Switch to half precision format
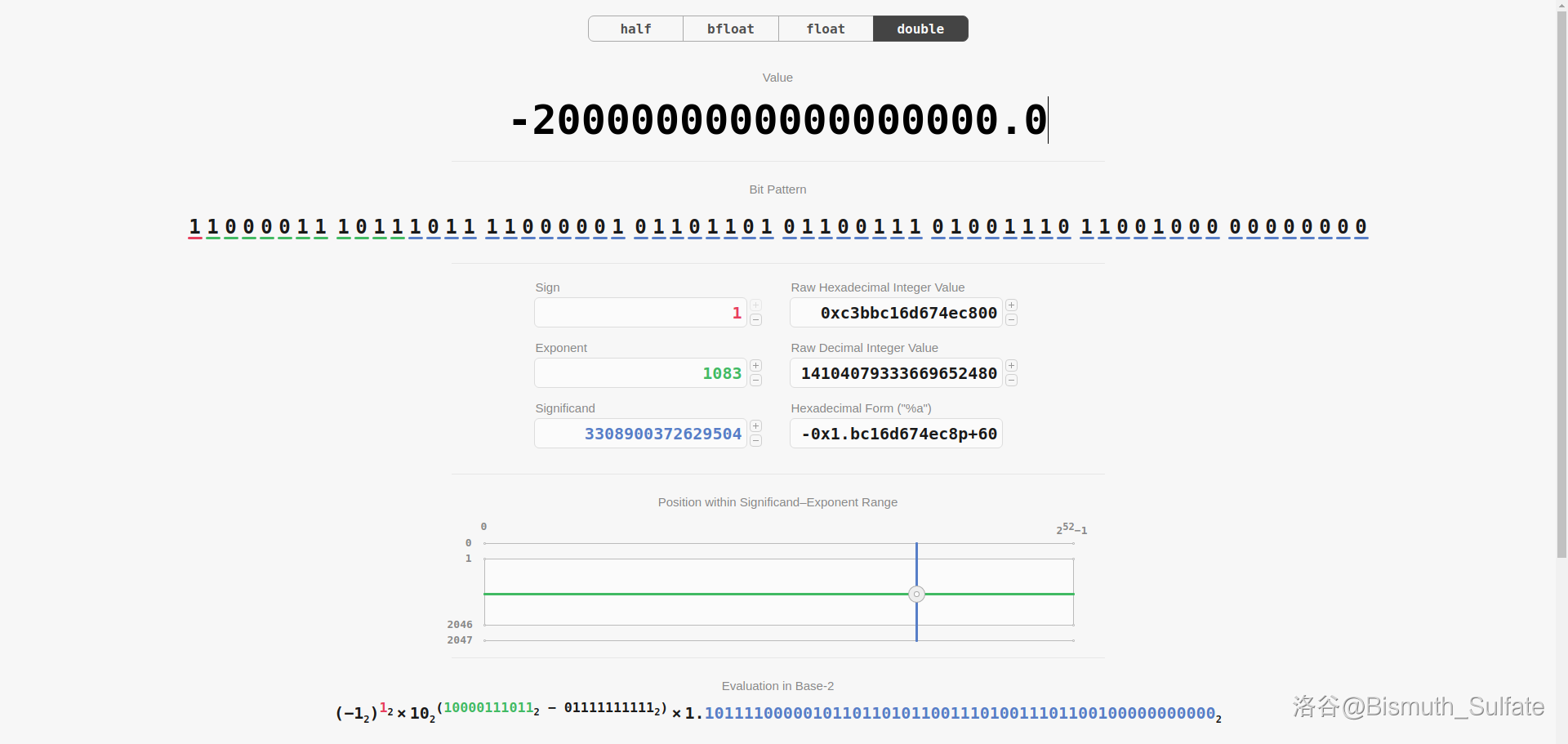The image size is (1568, 744). pyautogui.click(x=635, y=29)
